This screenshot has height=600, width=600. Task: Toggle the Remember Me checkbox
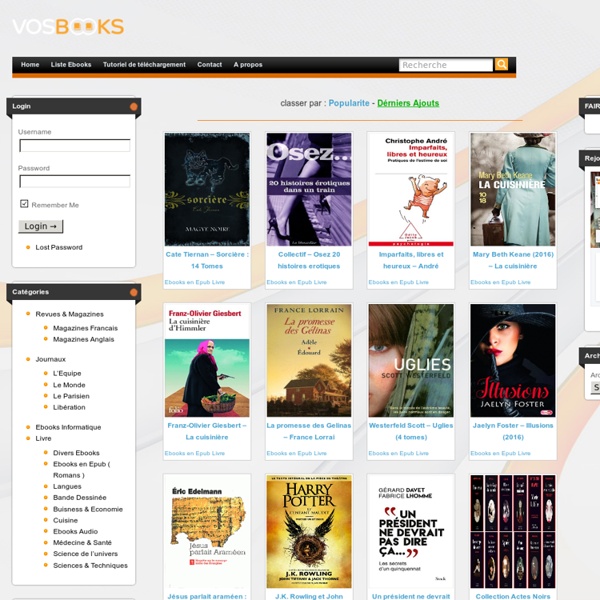tap(24, 204)
